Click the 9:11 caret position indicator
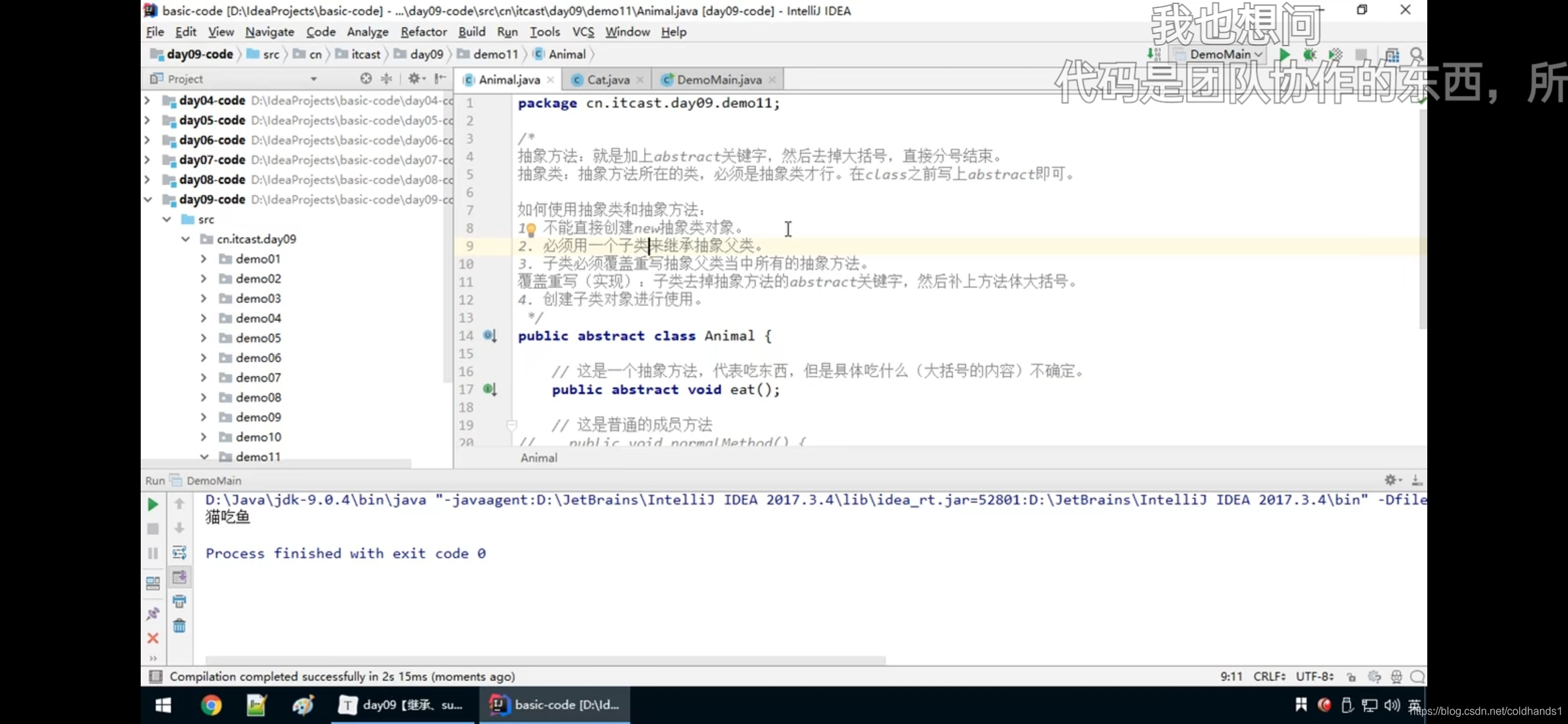The height and width of the screenshot is (724, 1568). [x=1231, y=677]
